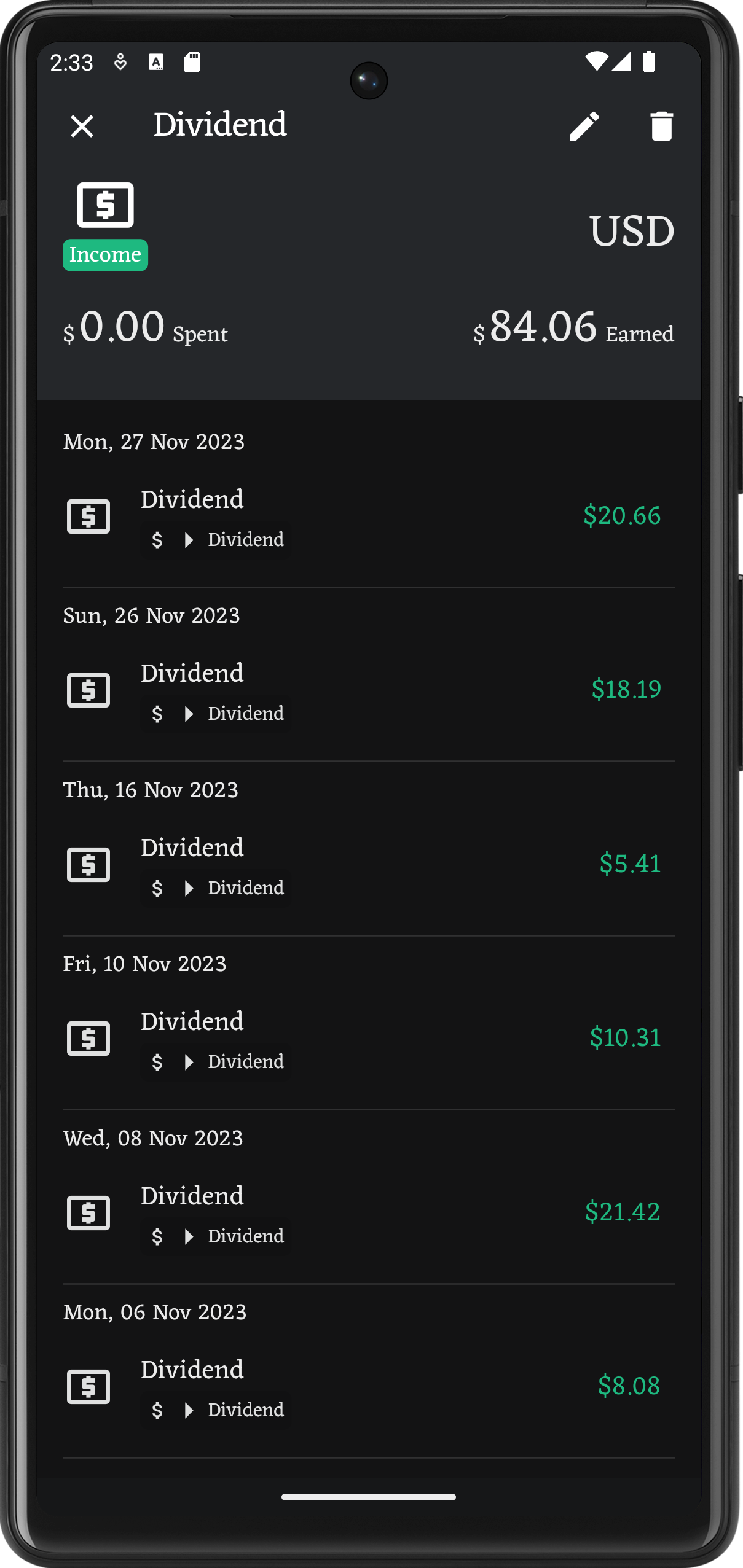Open the 16 Nov Dividend transaction title
The width and height of the screenshot is (743, 1568).
(x=192, y=848)
